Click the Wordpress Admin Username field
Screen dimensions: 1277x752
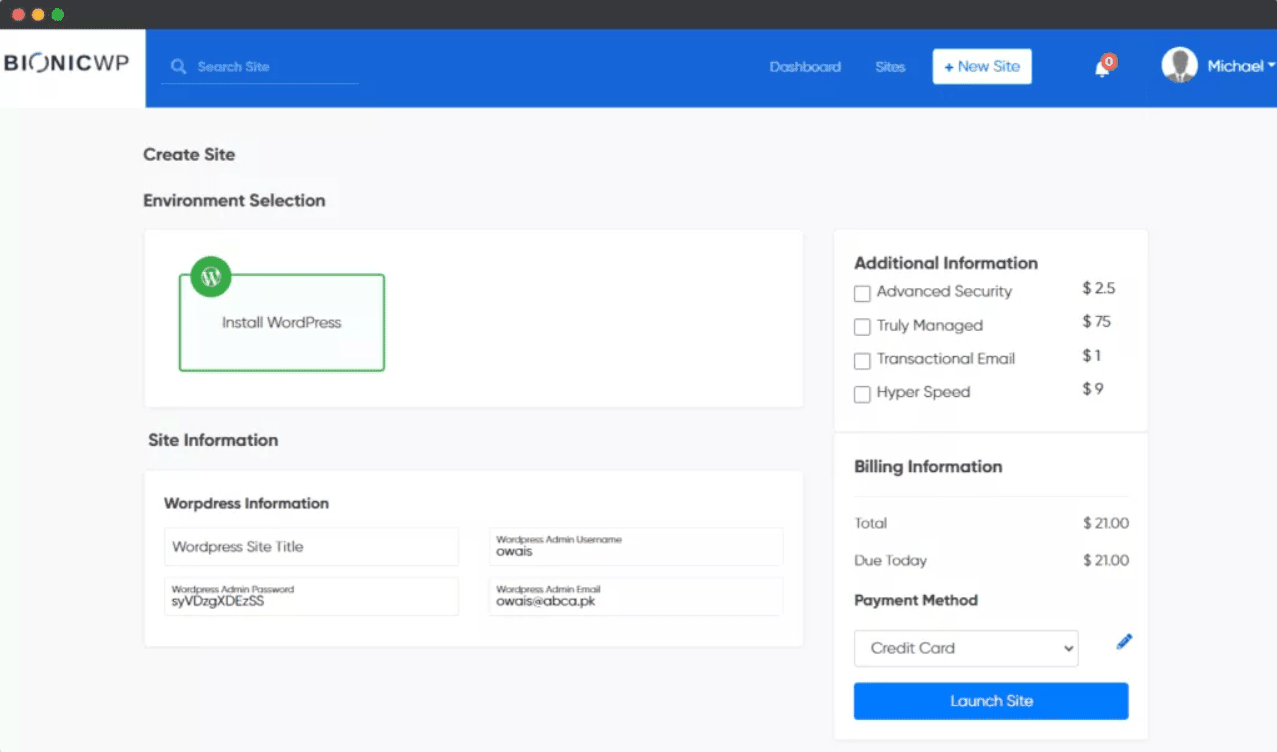[x=636, y=547]
